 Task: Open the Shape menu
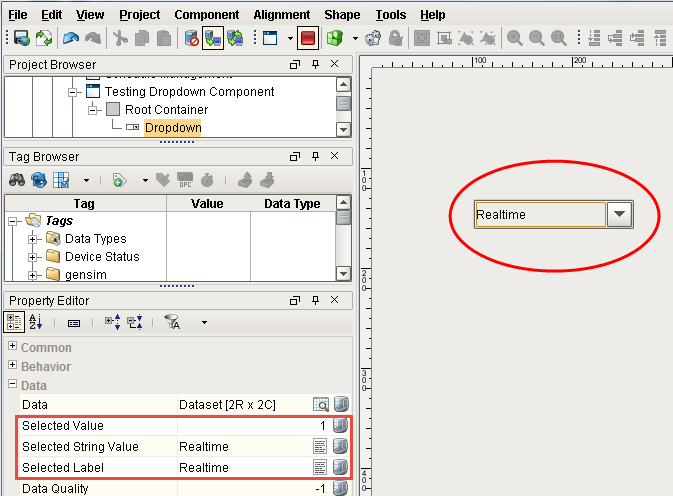coord(342,15)
